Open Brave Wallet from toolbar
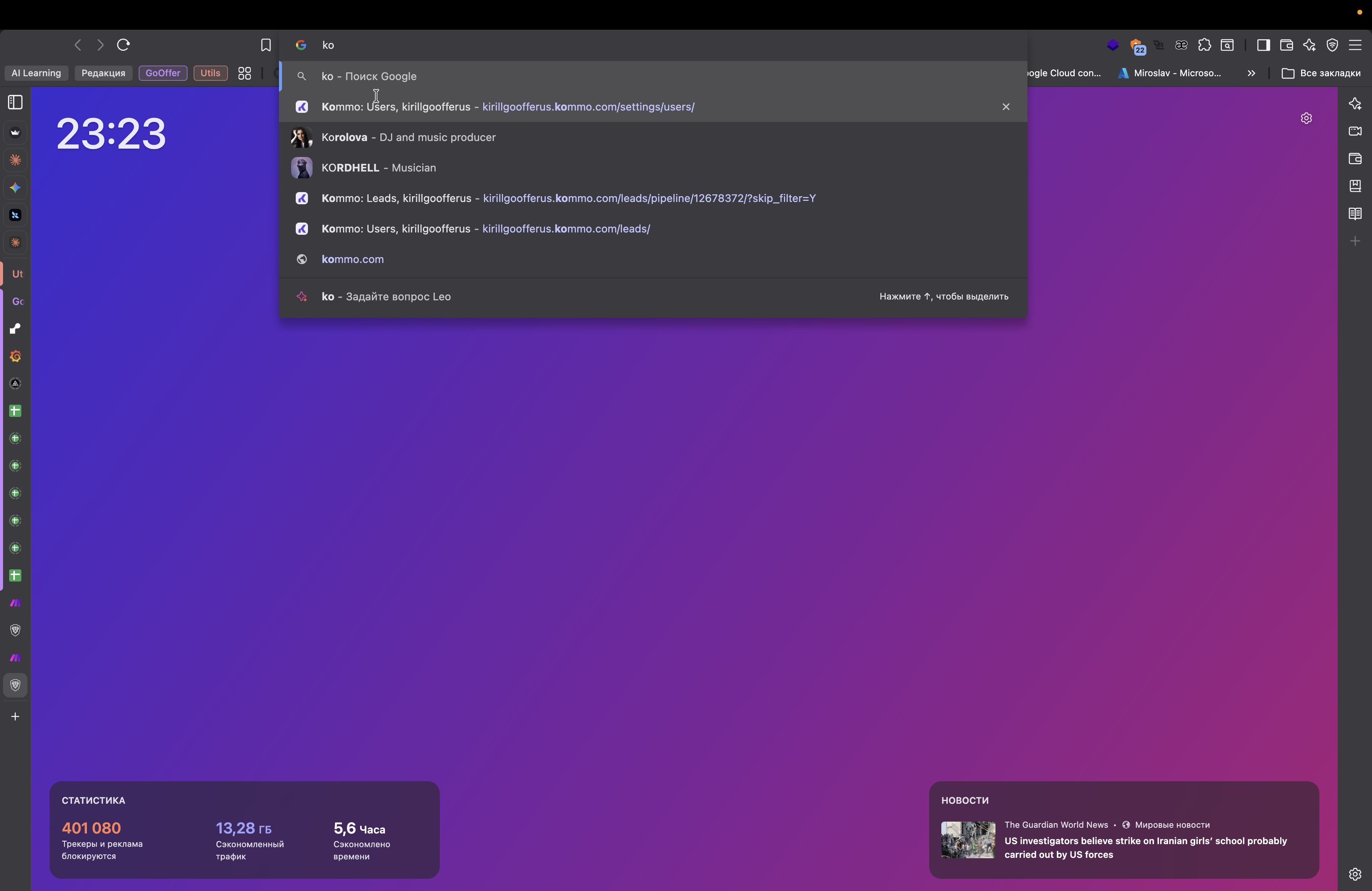 pyautogui.click(x=1286, y=45)
